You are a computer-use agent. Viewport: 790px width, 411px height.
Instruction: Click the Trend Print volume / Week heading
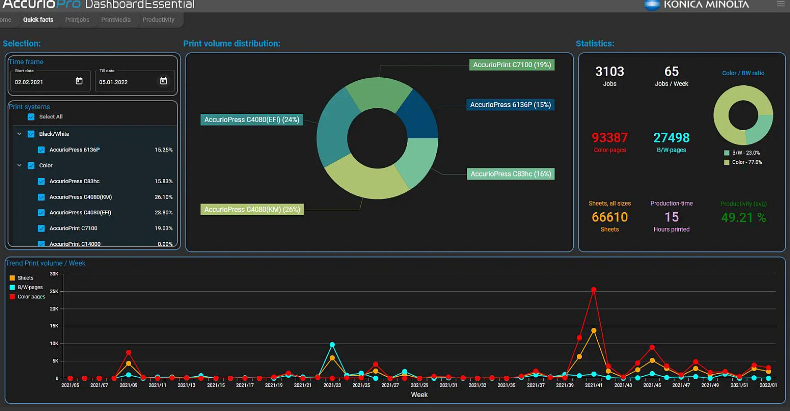point(46,263)
